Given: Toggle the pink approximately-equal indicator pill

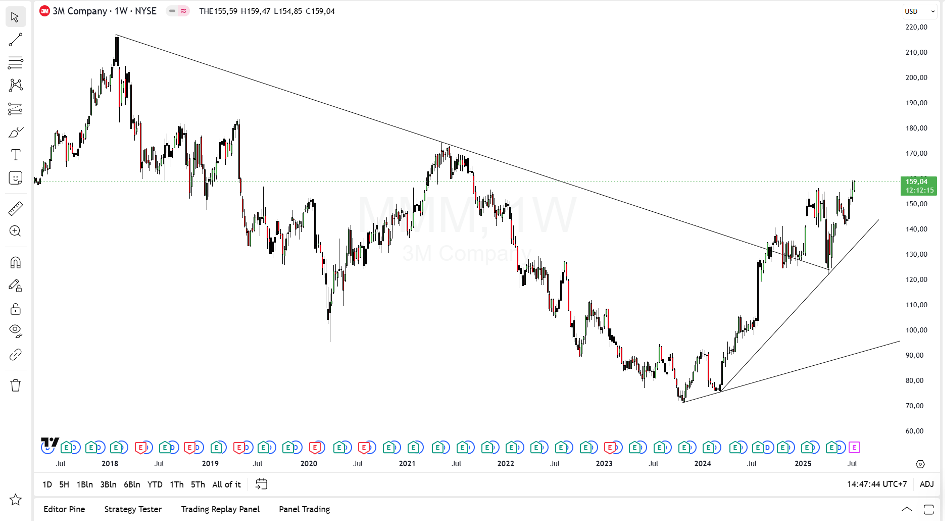Looking at the screenshot, I should [183, 11].
